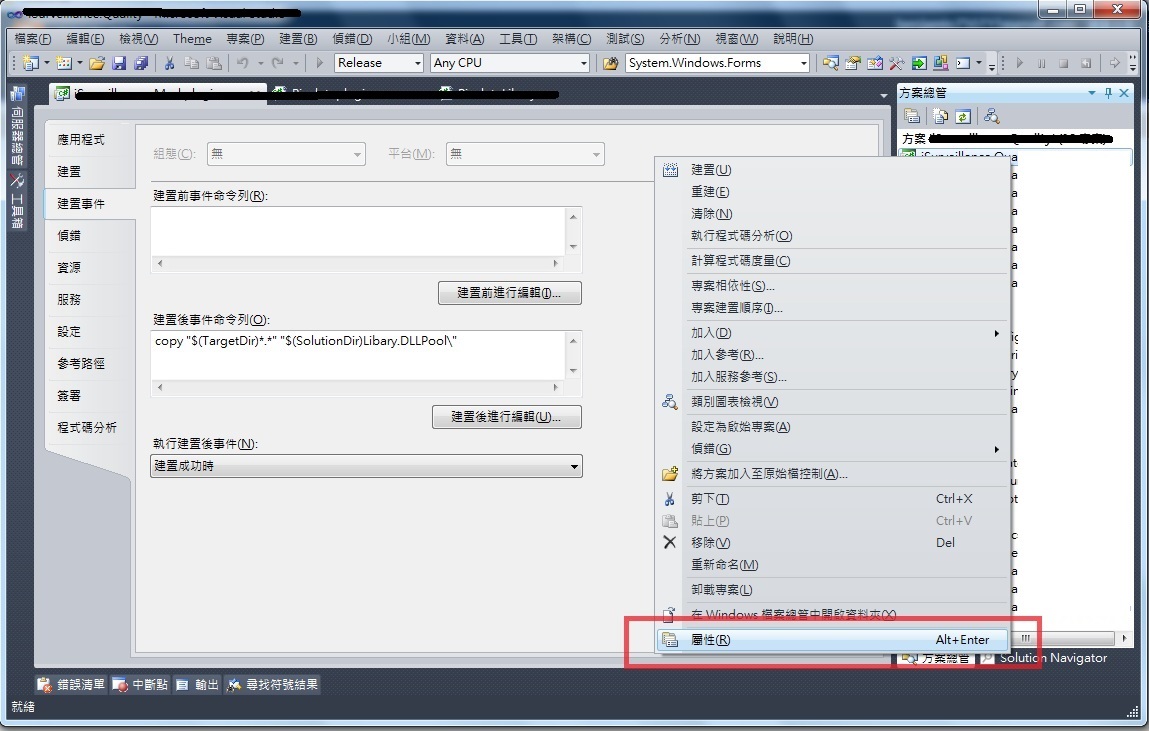
Task: Click the 建置後進行編輯(U) button
Action: point(506,417)
